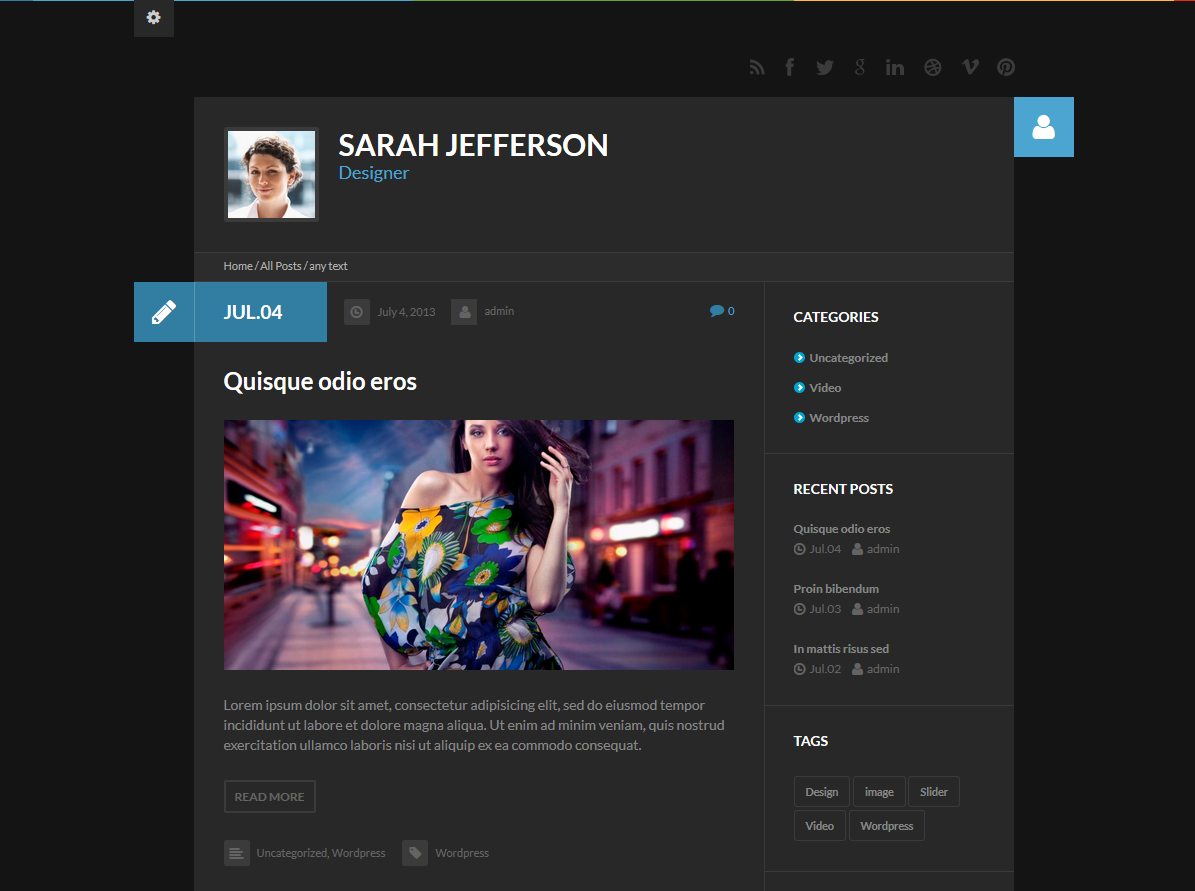The height and width of the screenshot is (891, 1195).
Task: Open All Posts breadcrumb link
Action: click(280, 266)
